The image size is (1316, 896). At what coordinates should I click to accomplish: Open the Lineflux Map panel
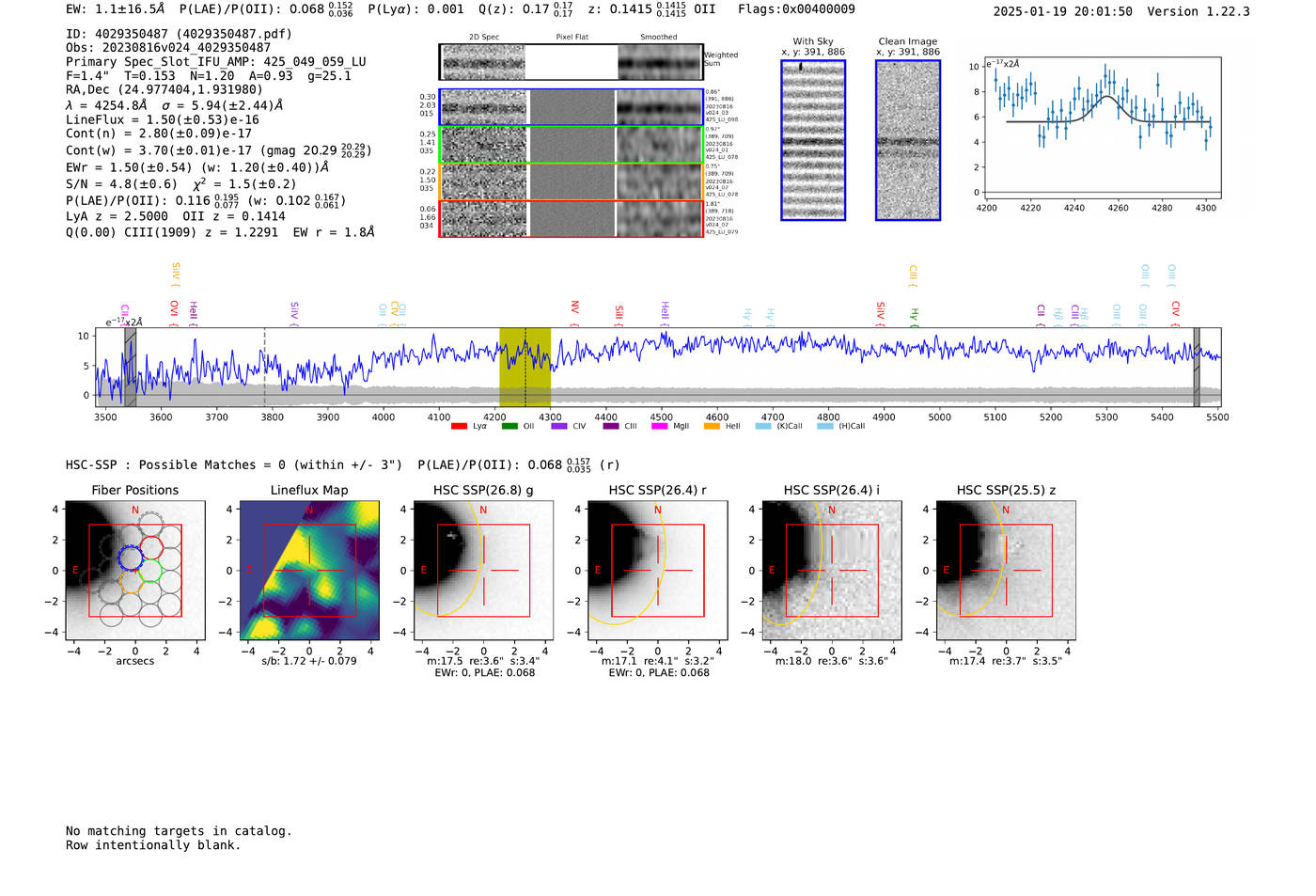click(x=309, y=570)
